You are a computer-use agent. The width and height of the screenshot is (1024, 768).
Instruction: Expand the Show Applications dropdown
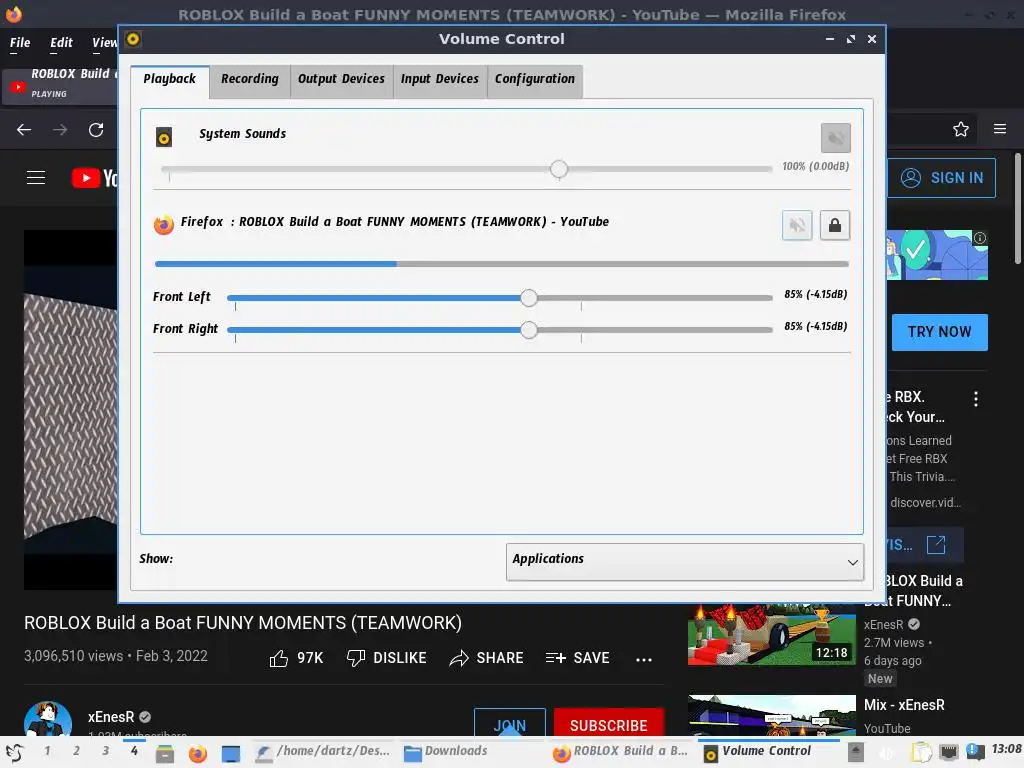click(x=684, y=562)
